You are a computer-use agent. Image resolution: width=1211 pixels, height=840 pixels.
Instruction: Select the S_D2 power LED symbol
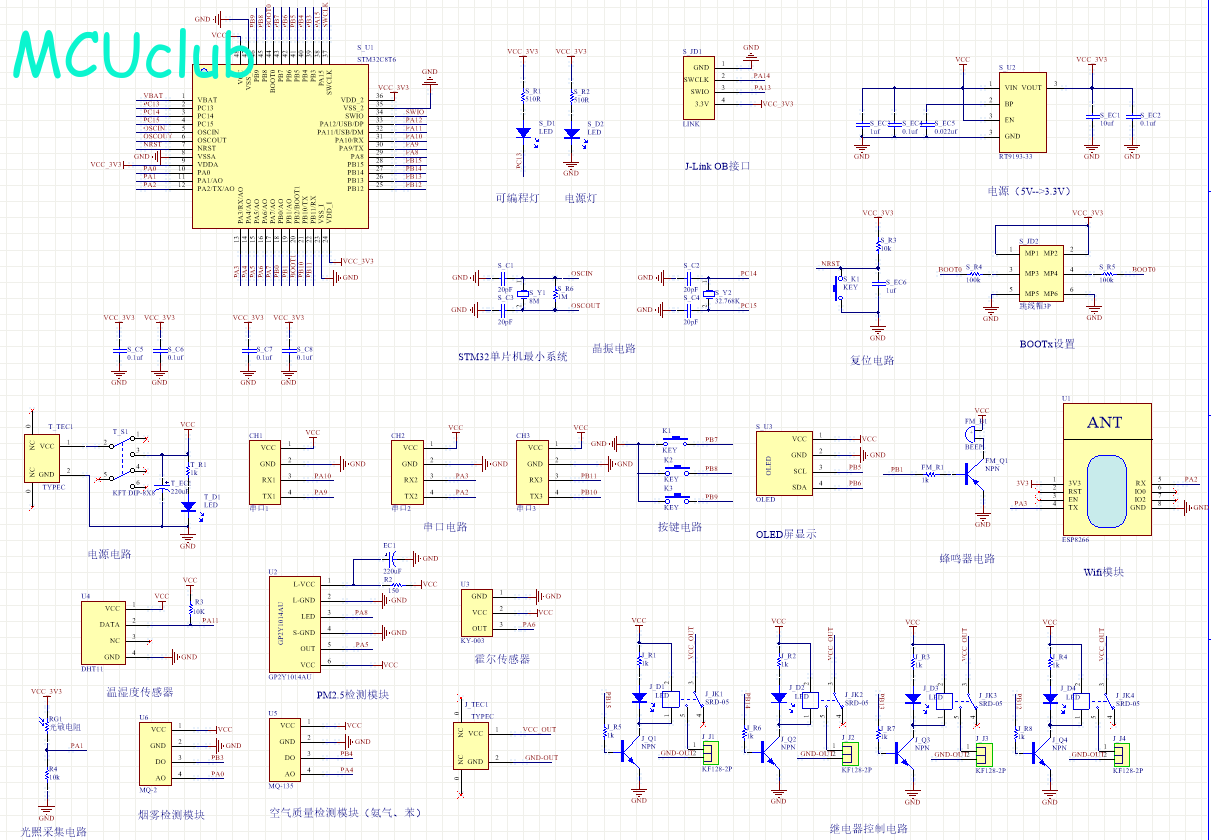pos(571,133)
